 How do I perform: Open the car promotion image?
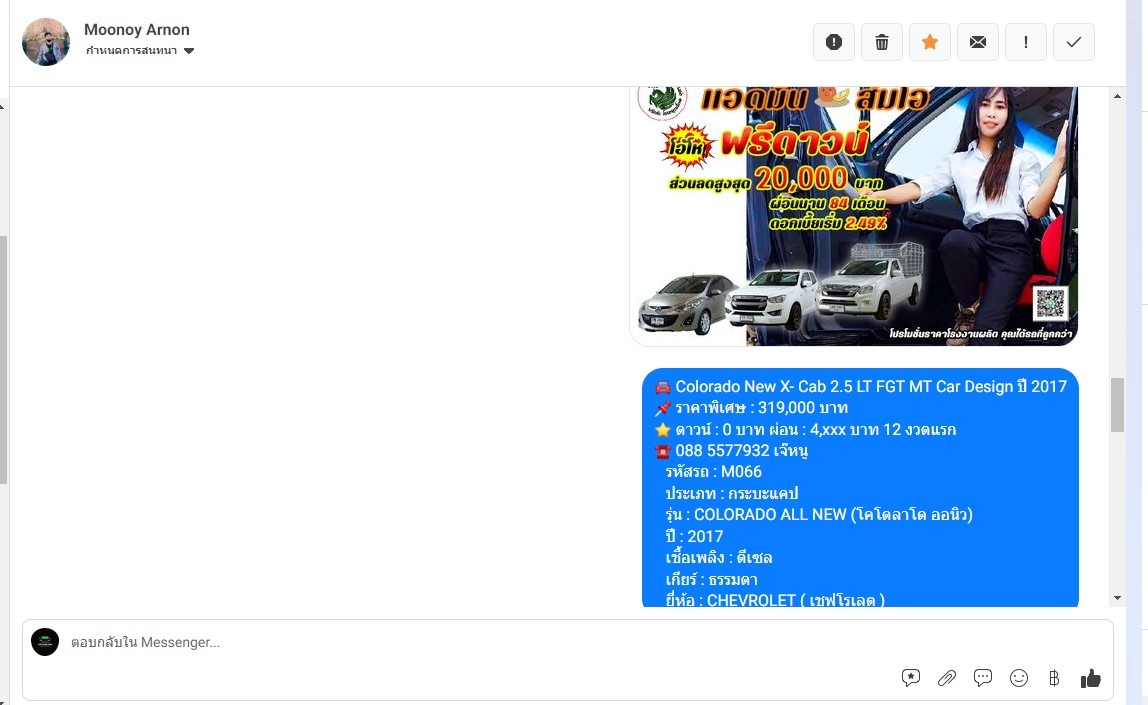point(854,216)
